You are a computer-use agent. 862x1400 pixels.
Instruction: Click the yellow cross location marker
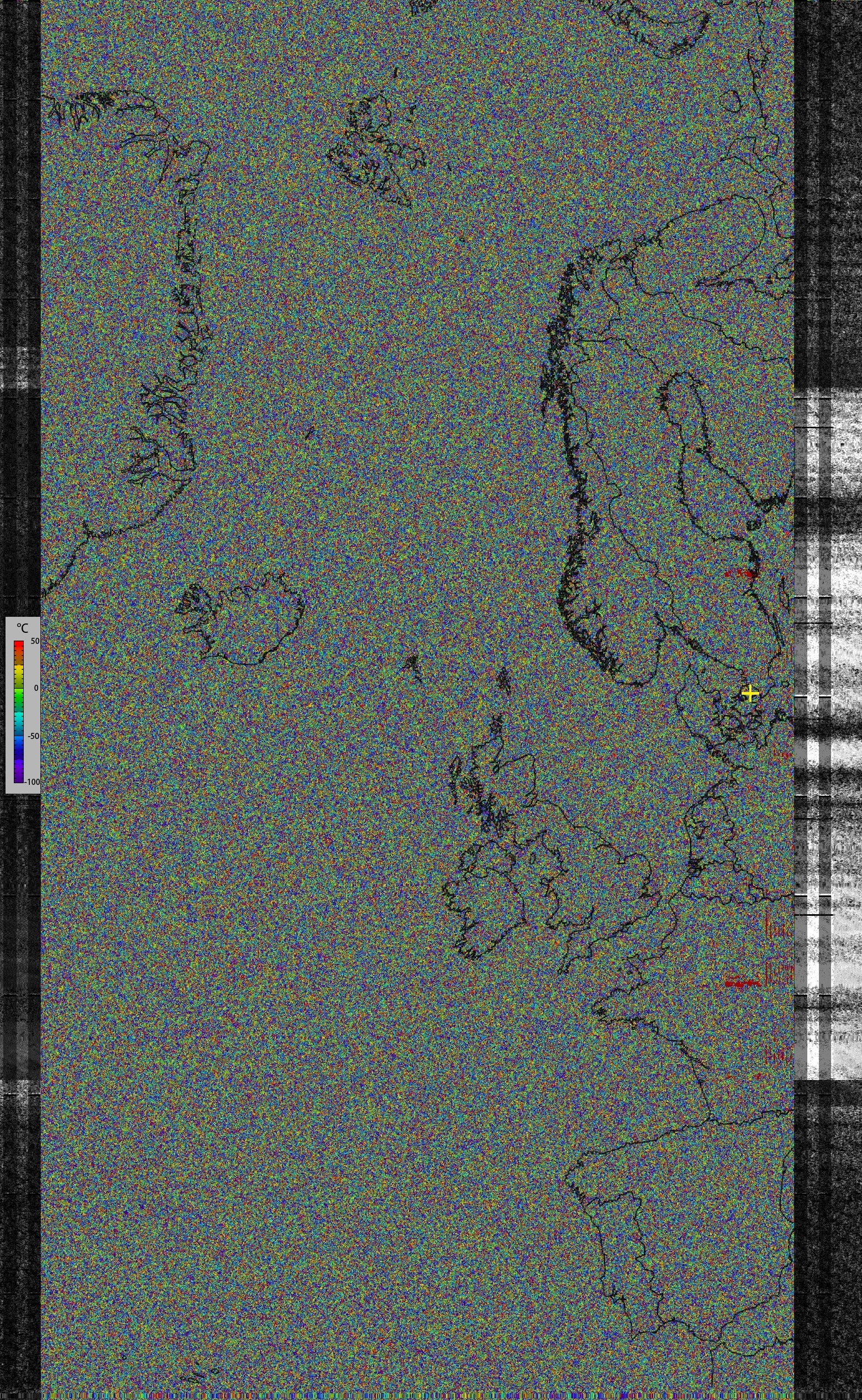pos(750,694)
